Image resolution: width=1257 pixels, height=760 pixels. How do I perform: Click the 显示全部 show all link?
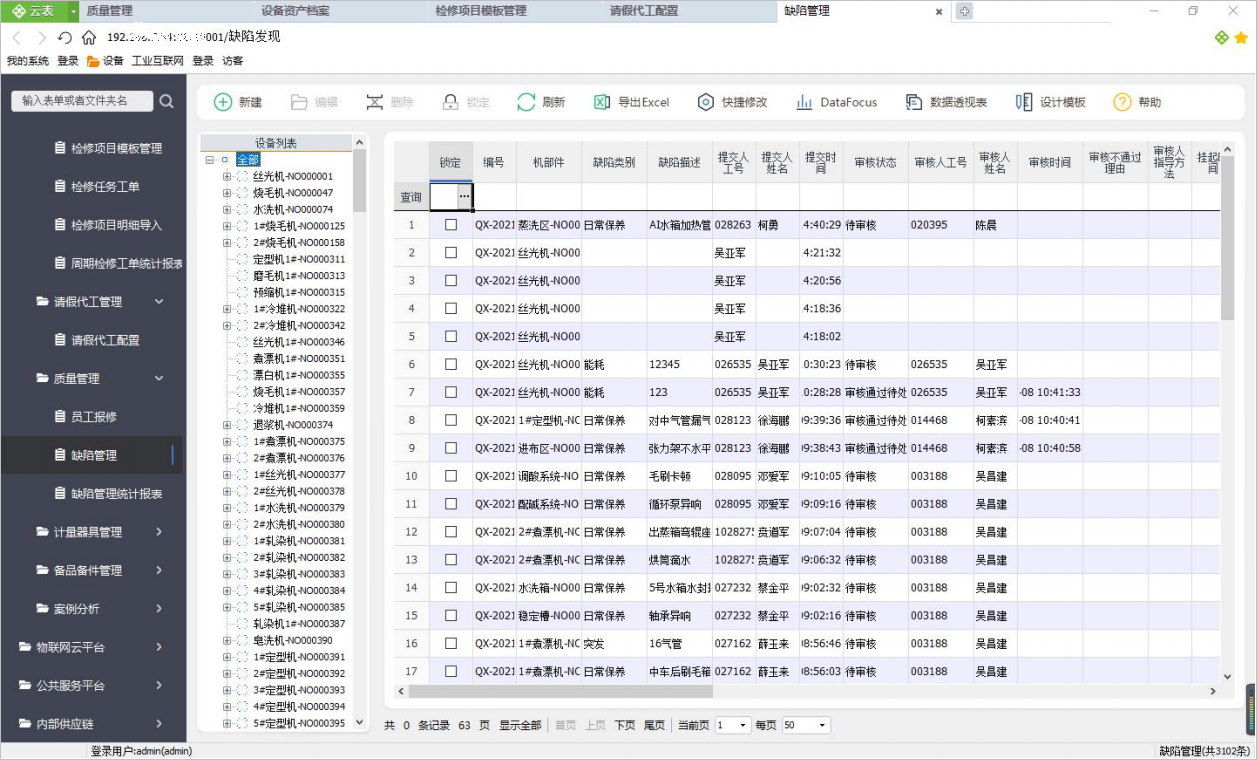point(520,725)
